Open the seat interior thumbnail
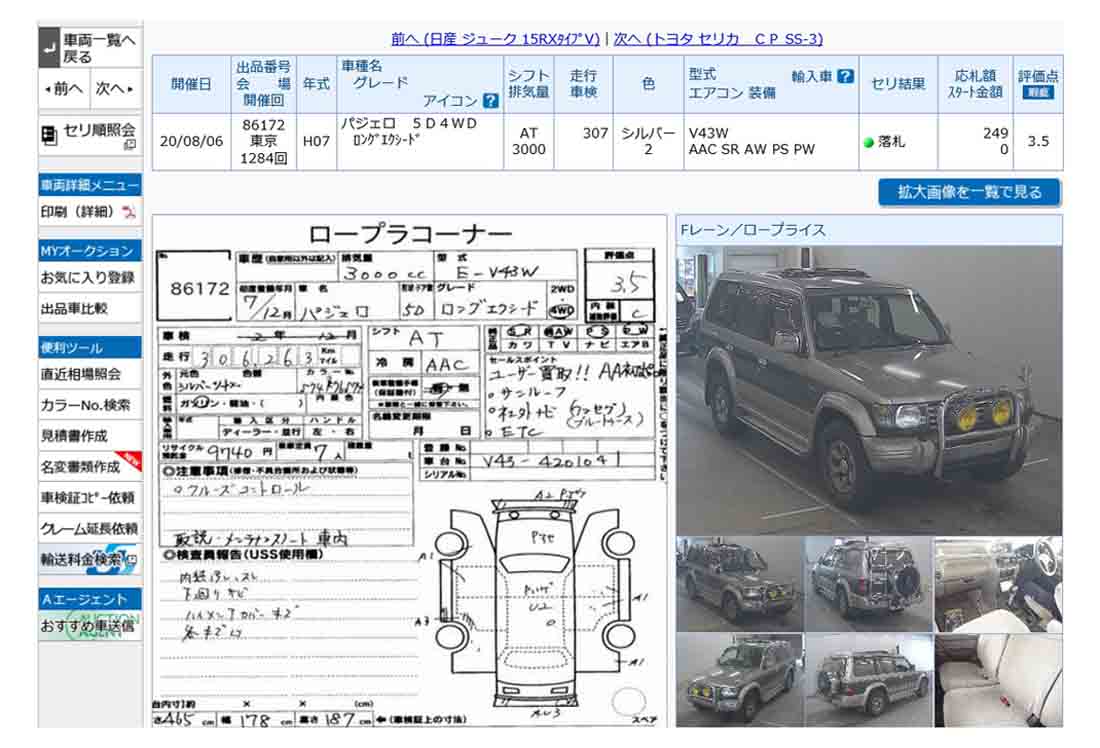The image size is (1100, 748). 998,680
